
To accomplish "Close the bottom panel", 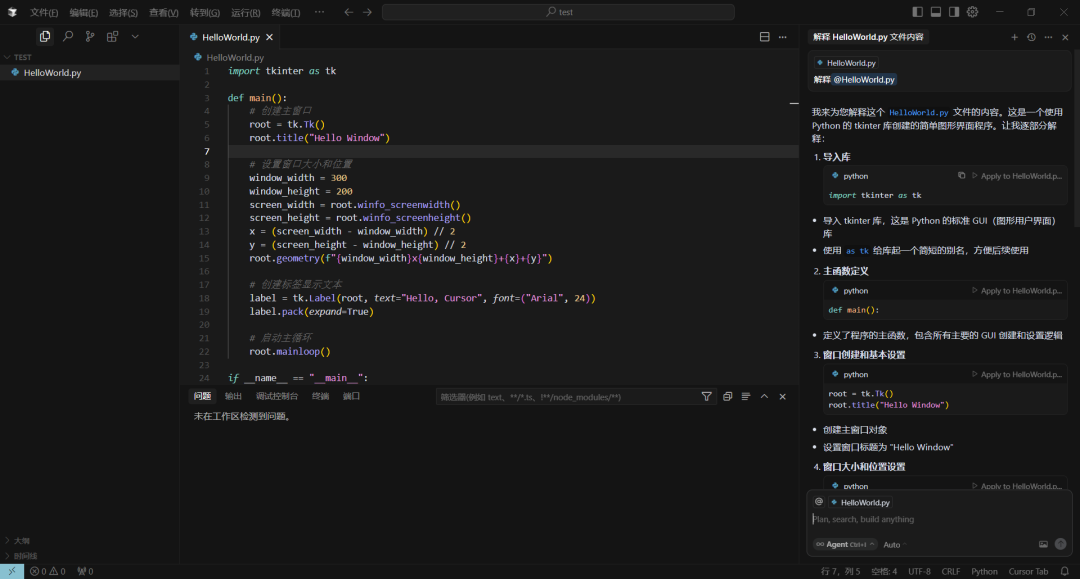I will pyautogui.click(x=782, y=397).
